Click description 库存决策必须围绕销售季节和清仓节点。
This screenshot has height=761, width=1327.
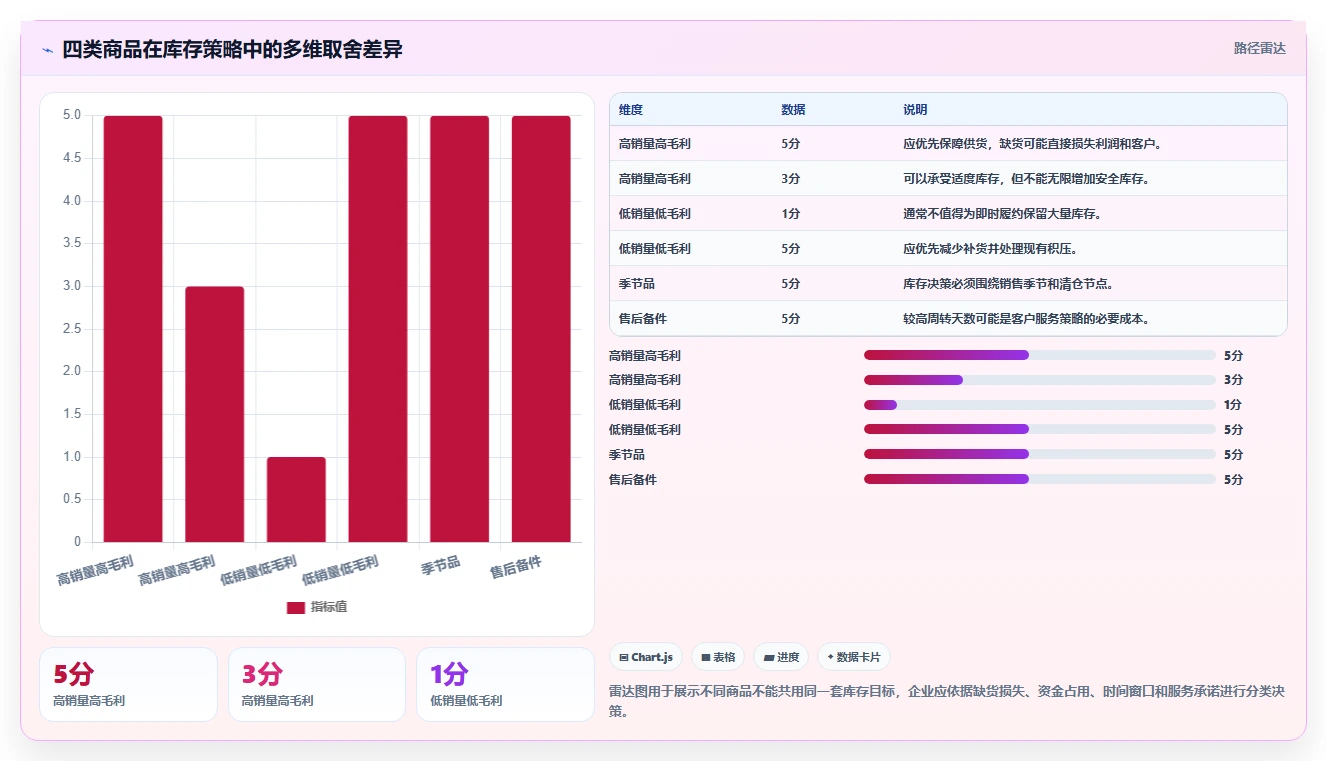1008,284
